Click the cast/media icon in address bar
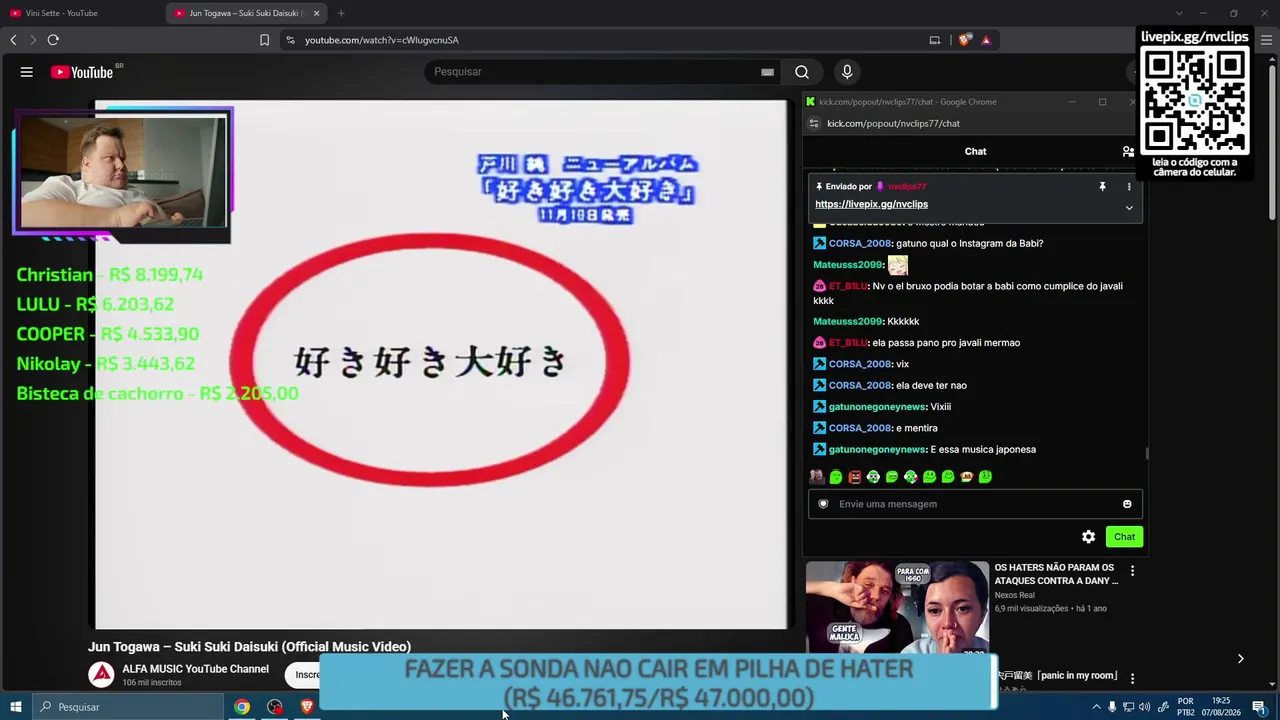The height and width of the screenshot is (720, 1280). click(x=935, y=40)
